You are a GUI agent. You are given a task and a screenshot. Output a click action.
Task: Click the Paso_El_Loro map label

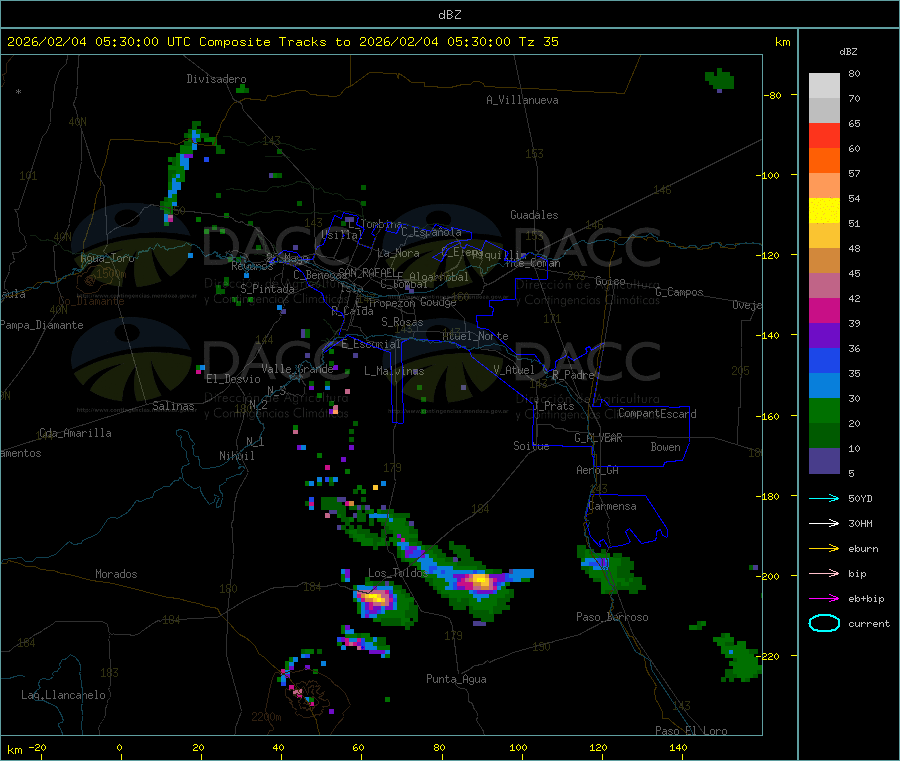pos(691,731)
